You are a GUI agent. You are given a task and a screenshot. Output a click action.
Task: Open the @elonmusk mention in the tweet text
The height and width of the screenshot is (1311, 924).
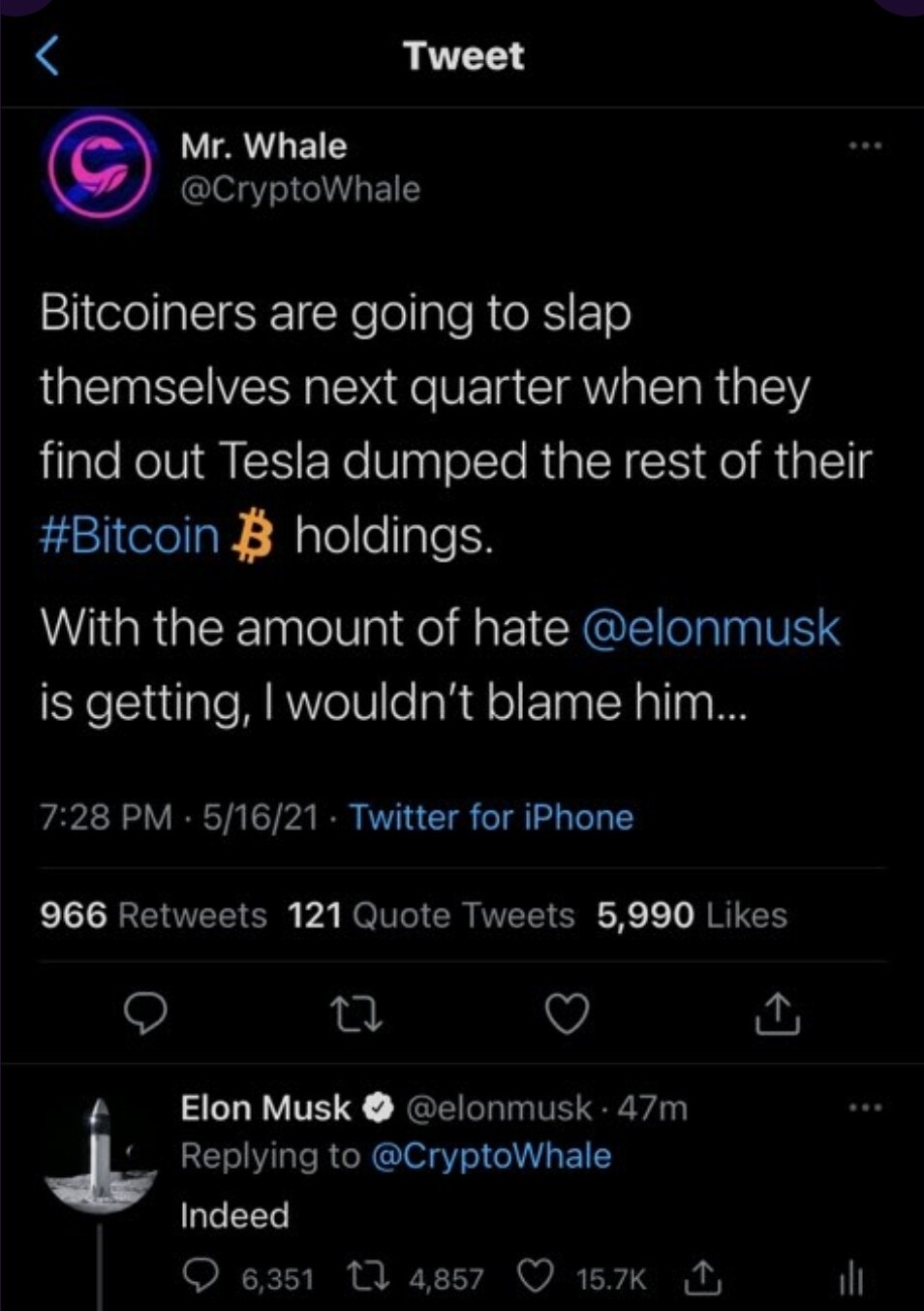[711, 628]
